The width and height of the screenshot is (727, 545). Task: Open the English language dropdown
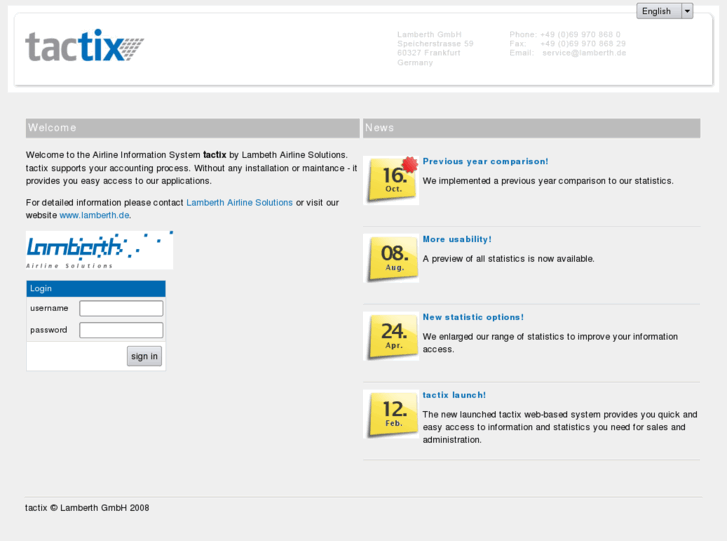click(664, 11)
